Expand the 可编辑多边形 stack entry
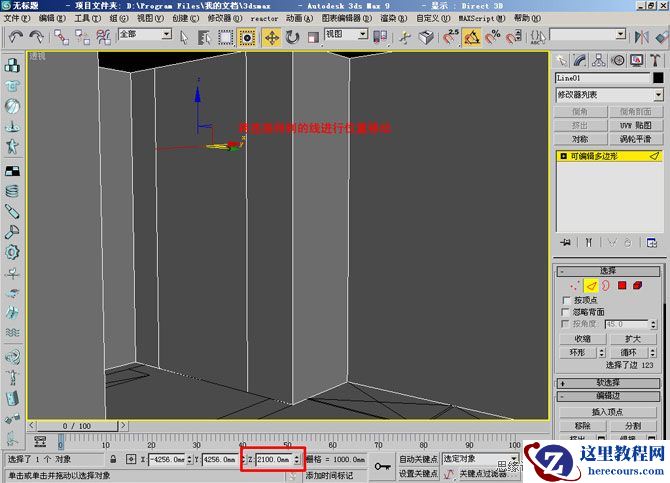The width and height of the screenshot is (670, 483). coord(563,156)
